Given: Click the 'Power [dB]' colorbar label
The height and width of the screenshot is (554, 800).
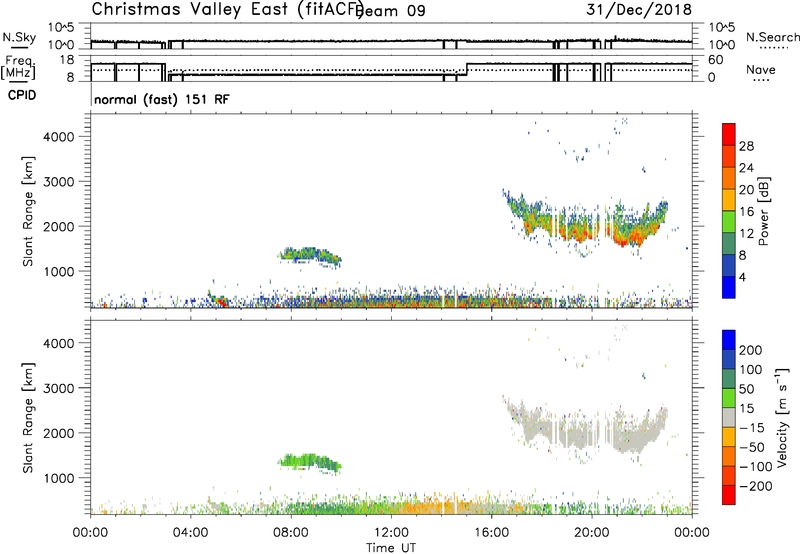Looking at the screenshot, I should point(764,211).
